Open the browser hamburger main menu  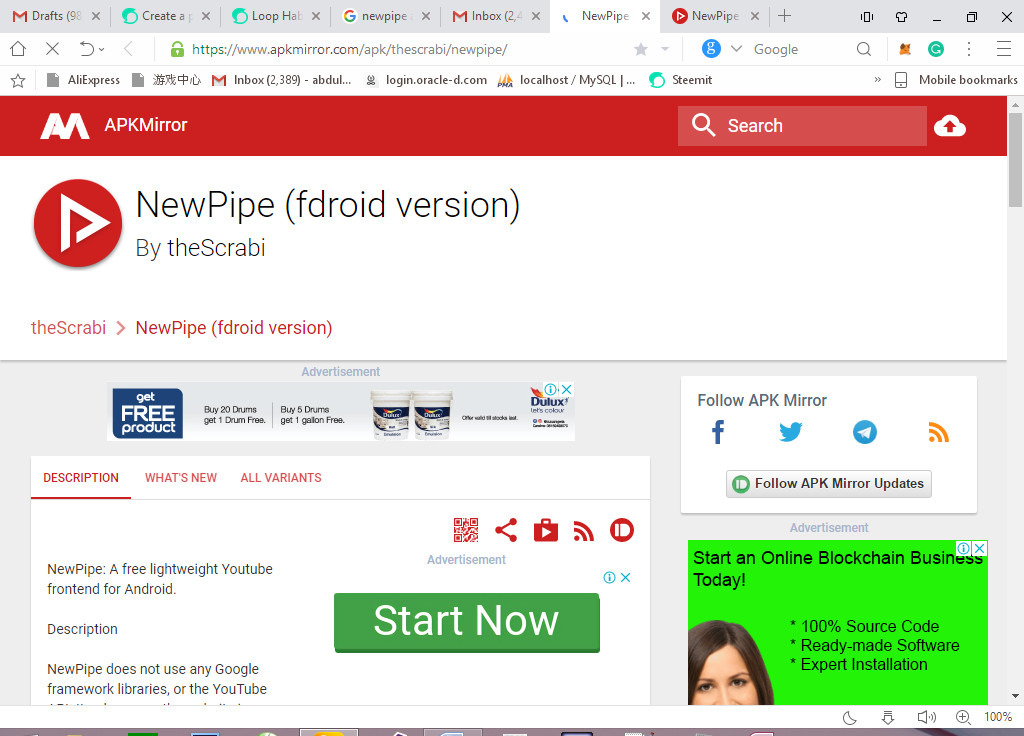(1004, 49)
